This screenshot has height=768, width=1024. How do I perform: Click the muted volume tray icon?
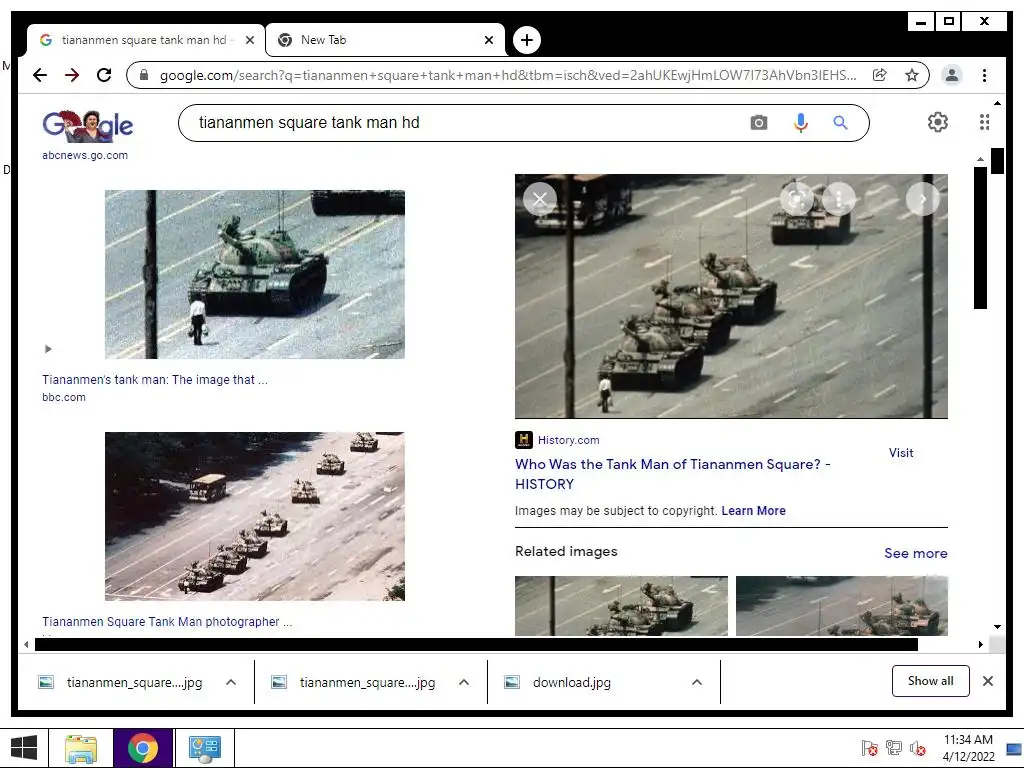point(918,748)
